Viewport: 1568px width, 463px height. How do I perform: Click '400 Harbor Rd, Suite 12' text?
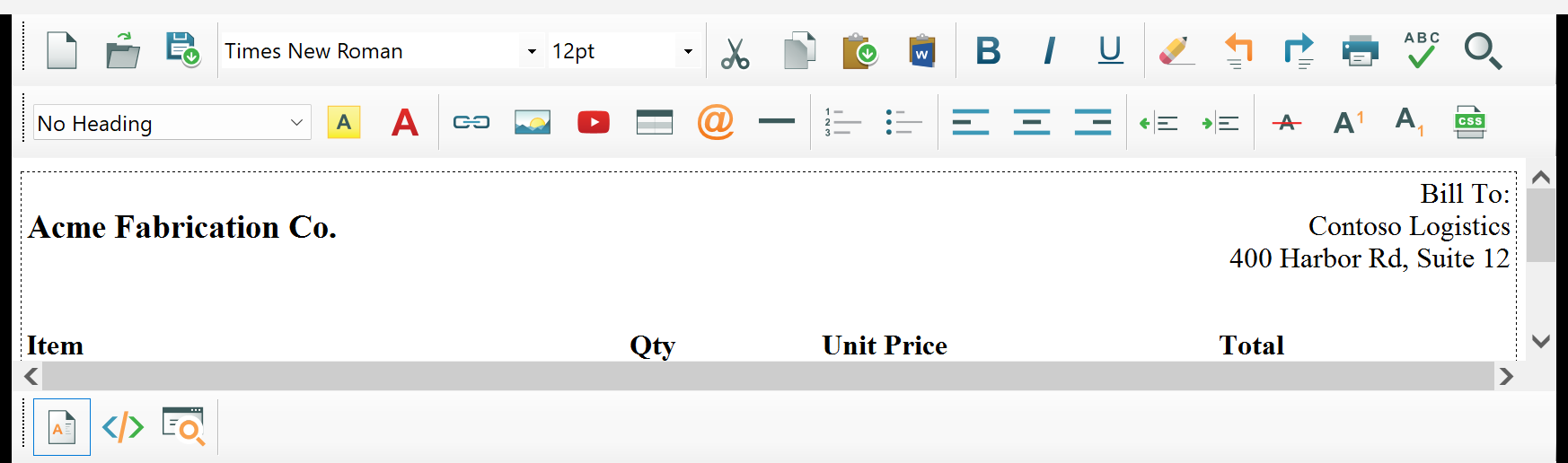pyautogui.click(x=1370, y=258)
